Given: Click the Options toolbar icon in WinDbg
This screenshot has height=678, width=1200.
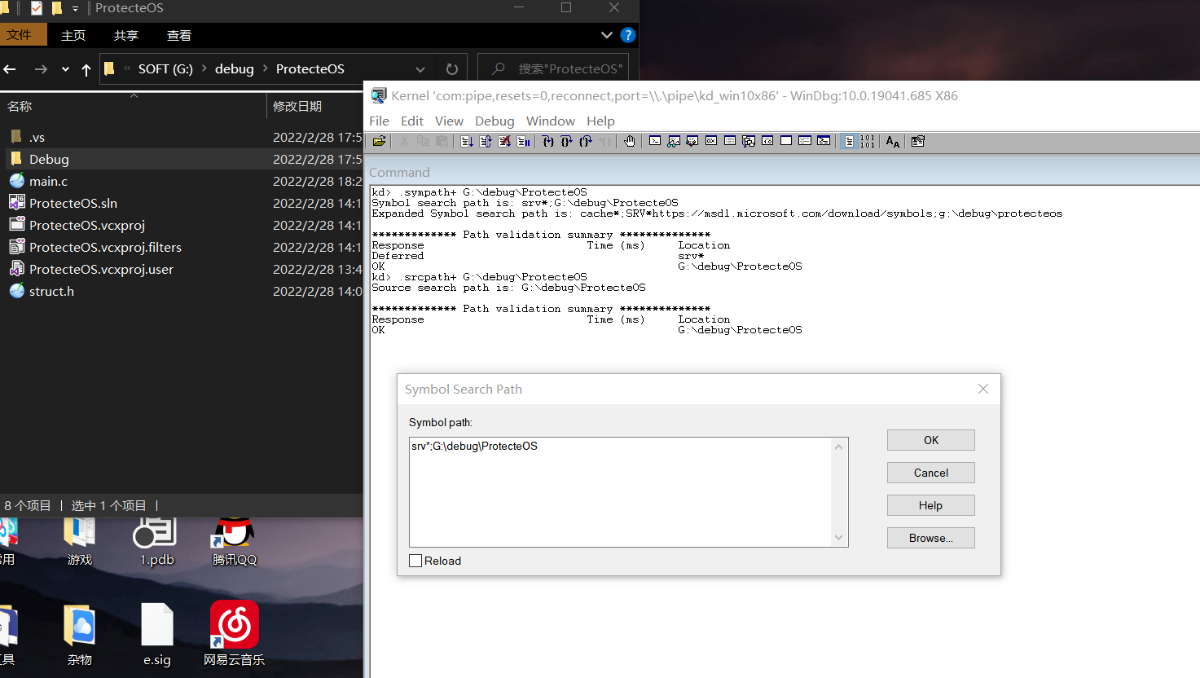Looking at the screenshot, I should pyautogui.click(x=917, y=141).
